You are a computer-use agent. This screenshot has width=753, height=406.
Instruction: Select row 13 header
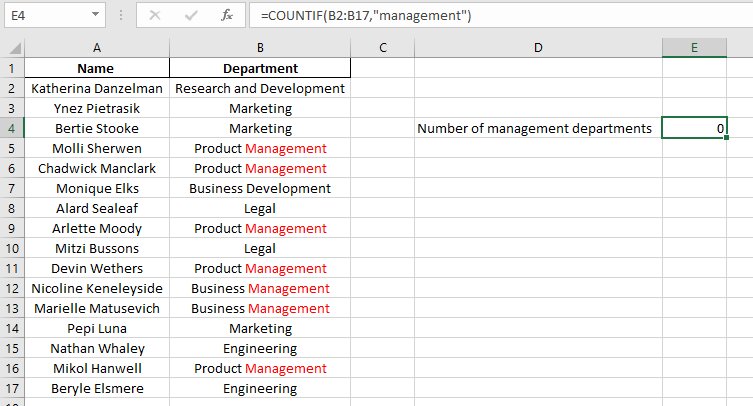click(x=12, y=308)
